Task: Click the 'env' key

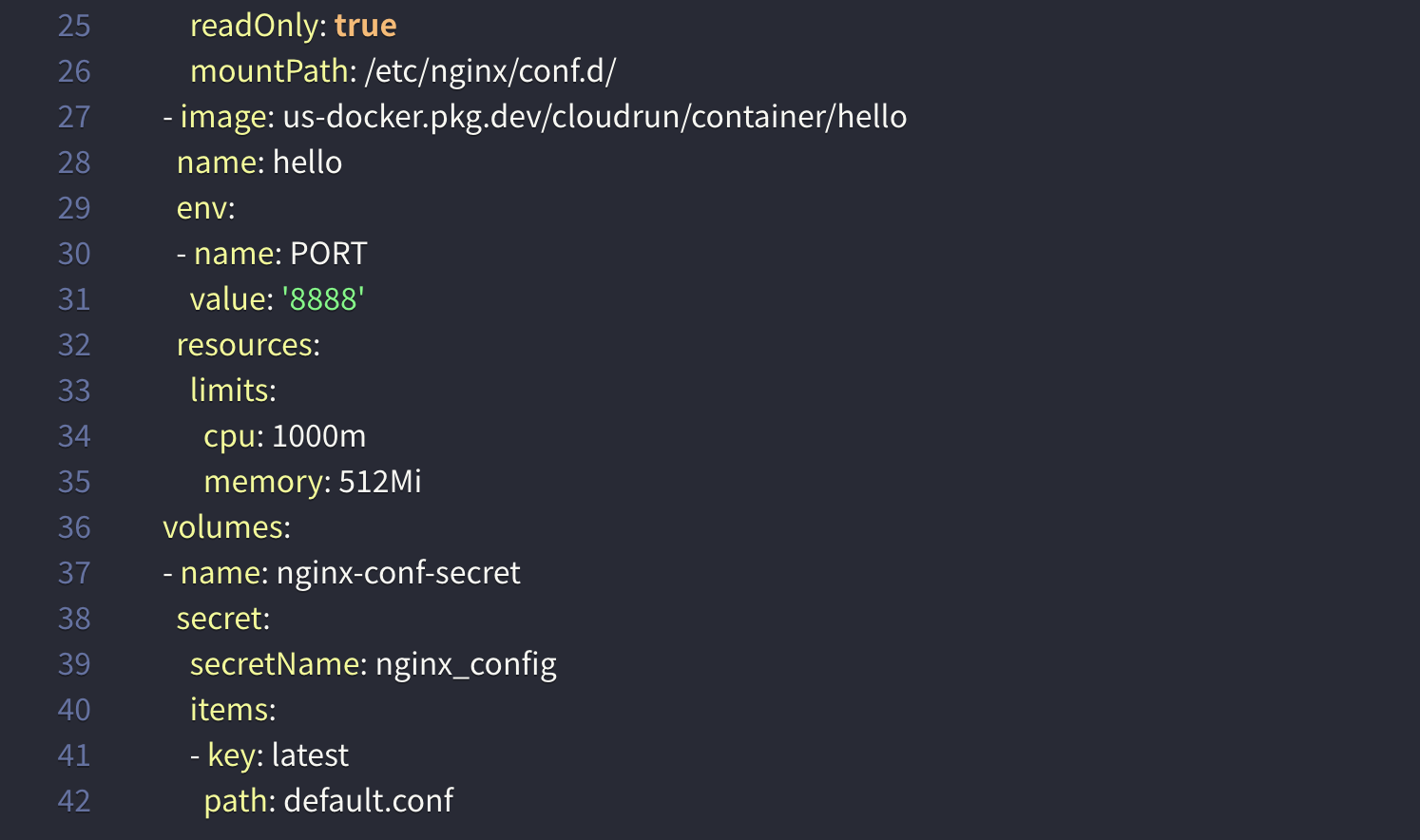Action: (x=201, y=208)
